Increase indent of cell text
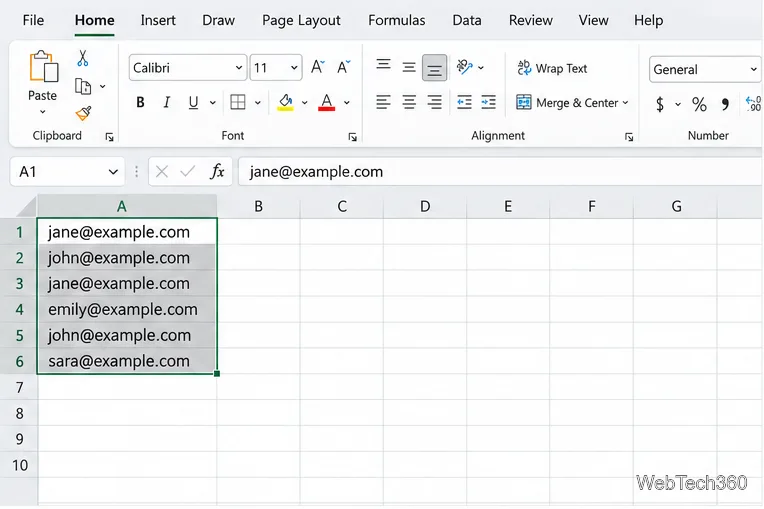 point(488,102)
